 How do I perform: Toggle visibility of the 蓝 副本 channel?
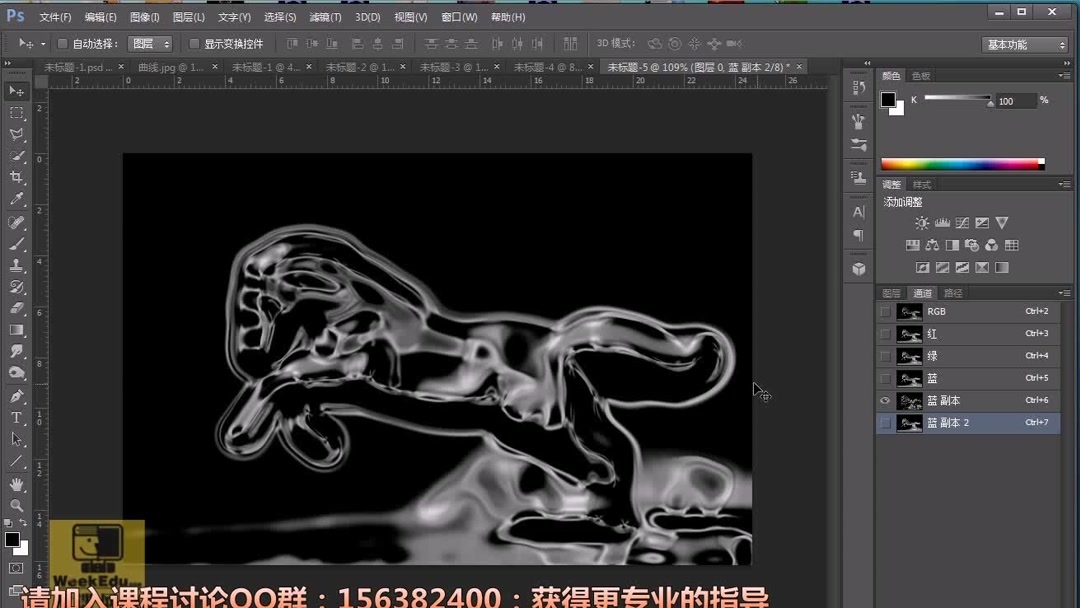click(x=884, y=400)
